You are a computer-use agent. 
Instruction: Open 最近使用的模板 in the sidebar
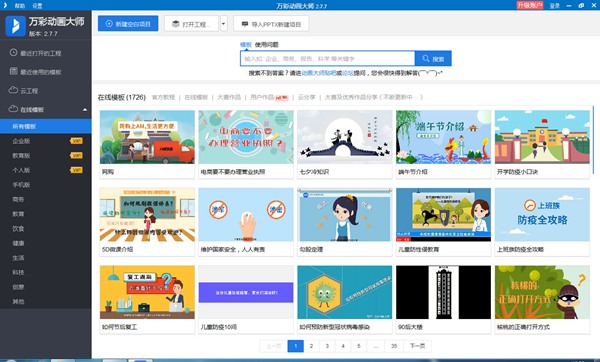pos(41,72)
